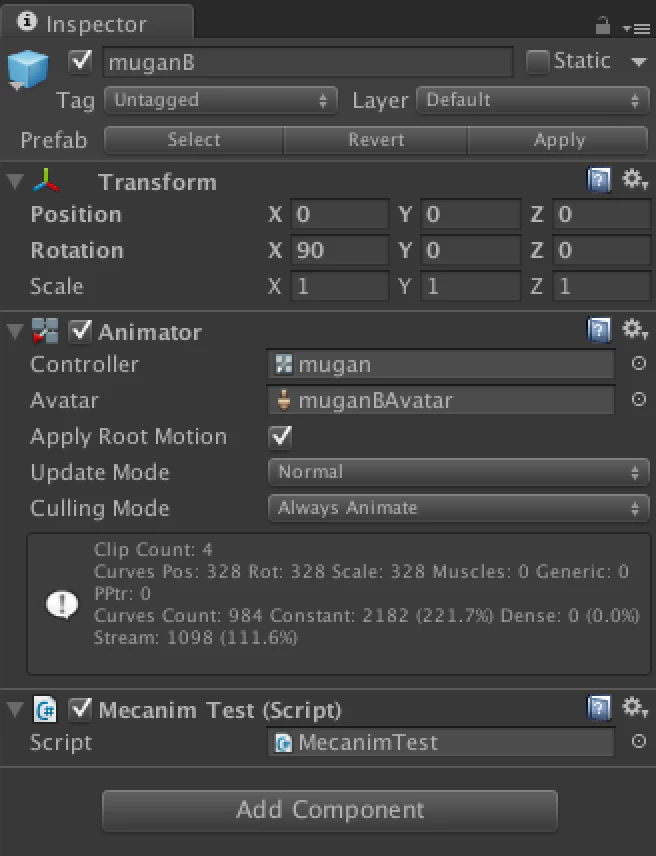Open Animator component help reference
656x856 pixels.
pos(599,329)
